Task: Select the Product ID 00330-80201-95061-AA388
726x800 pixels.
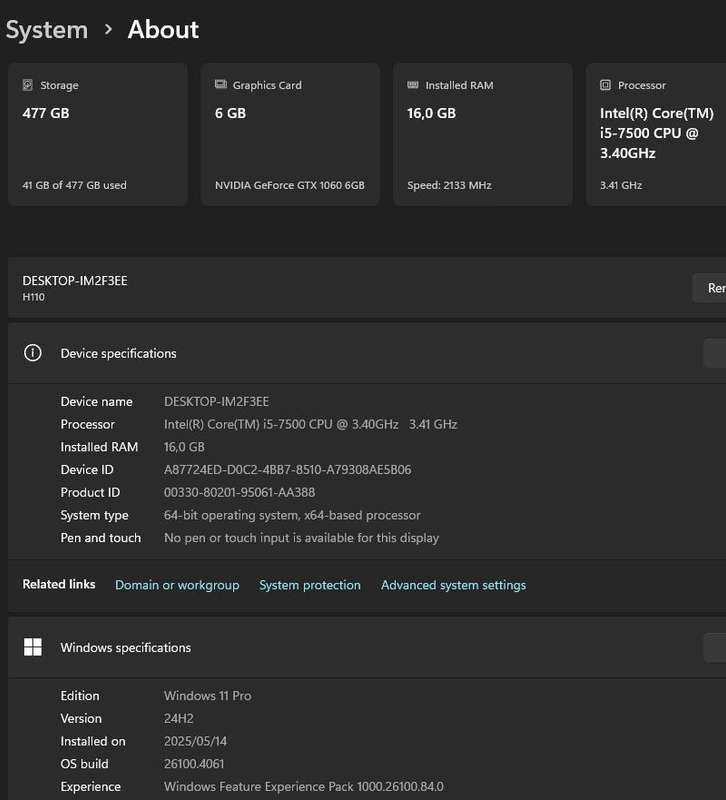Action: tap(239, 492)
